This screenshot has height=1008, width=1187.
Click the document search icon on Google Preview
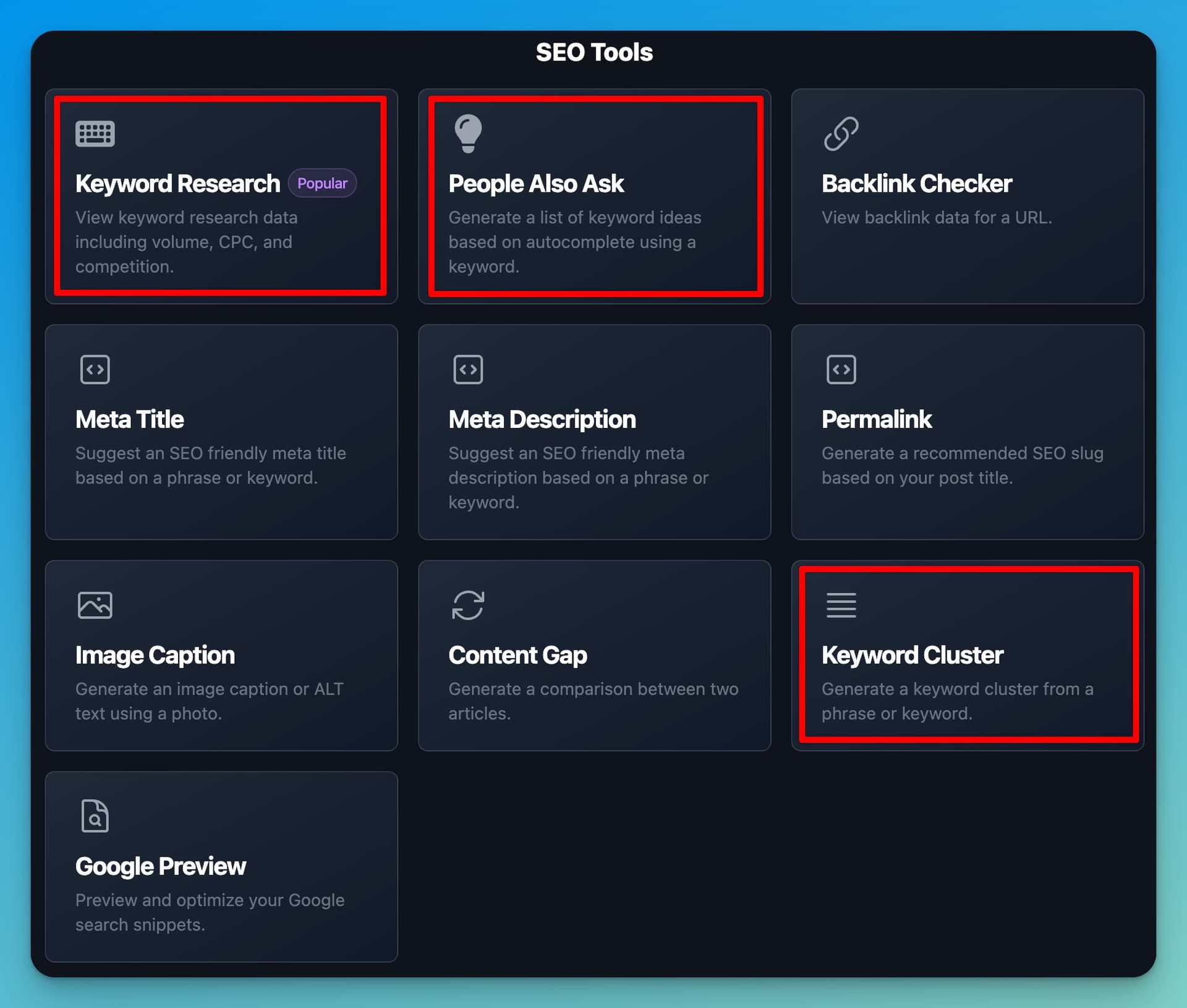tap(95, 815)
